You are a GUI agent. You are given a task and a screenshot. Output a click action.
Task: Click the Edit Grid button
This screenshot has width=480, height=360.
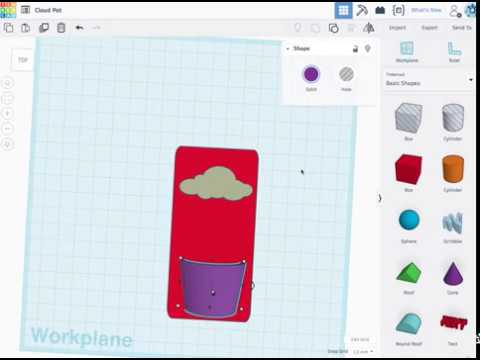tap(360, 340)
